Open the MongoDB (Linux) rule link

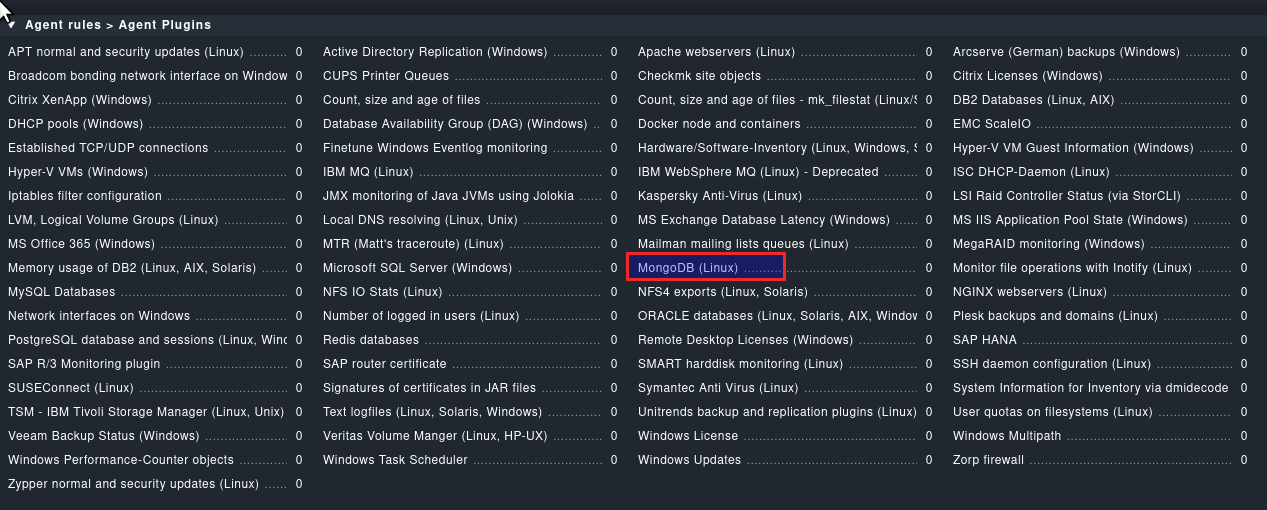click(688, 268)
